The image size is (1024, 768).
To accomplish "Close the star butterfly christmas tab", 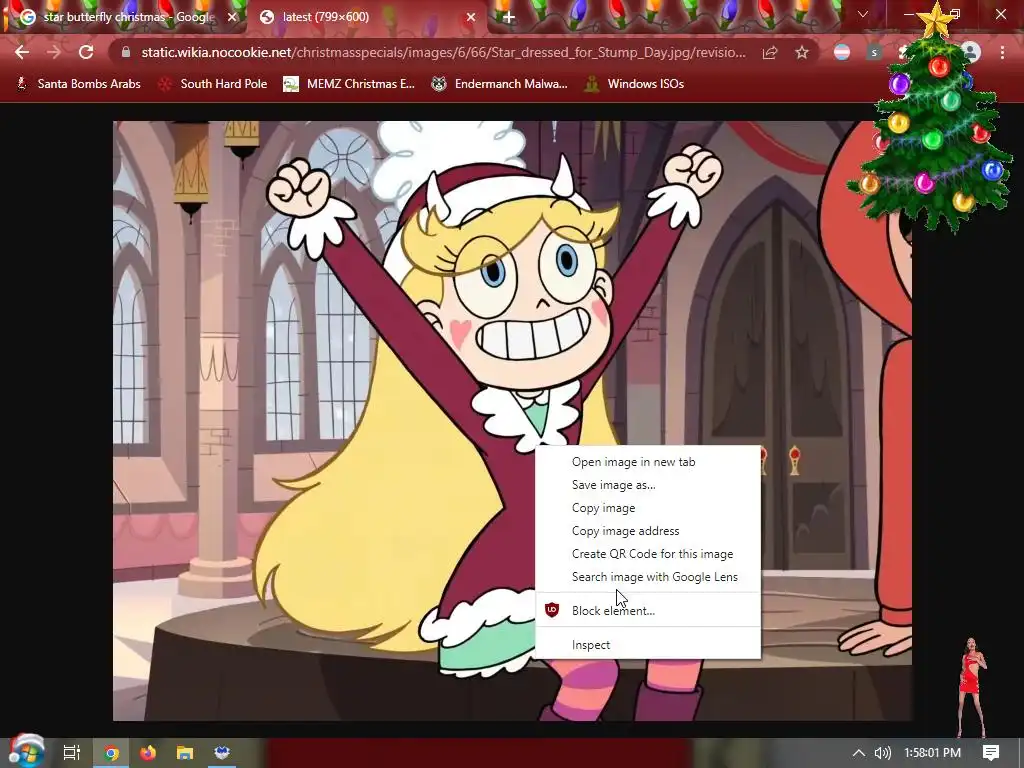I will coord(232,17).
